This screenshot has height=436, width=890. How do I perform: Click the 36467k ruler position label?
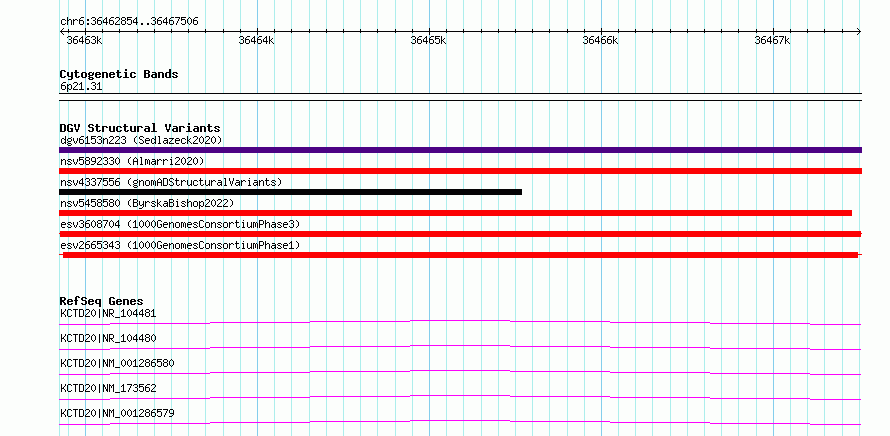(x=772, y=40)
